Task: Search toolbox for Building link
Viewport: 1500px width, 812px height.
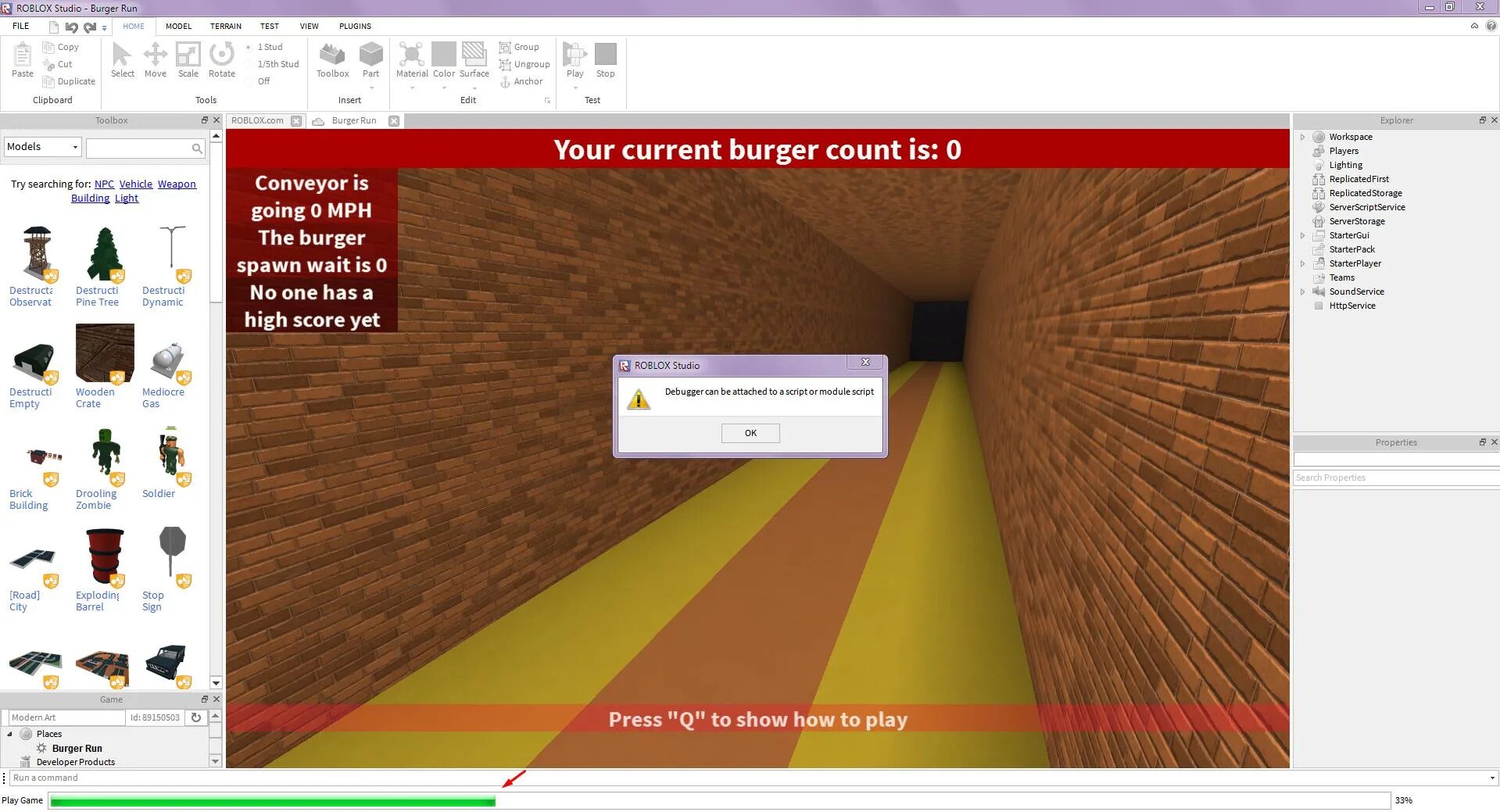Action: pos(90,199)
